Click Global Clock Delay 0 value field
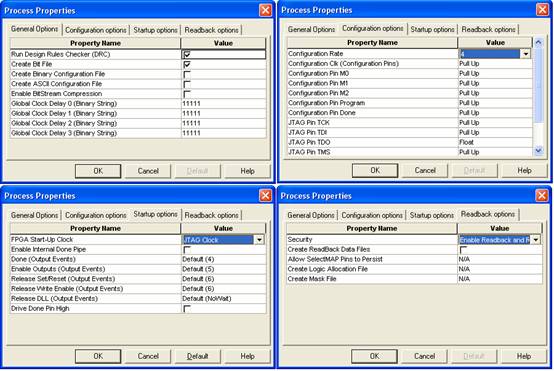This screenshot has height=371, width=554. [x=223, y=104]
